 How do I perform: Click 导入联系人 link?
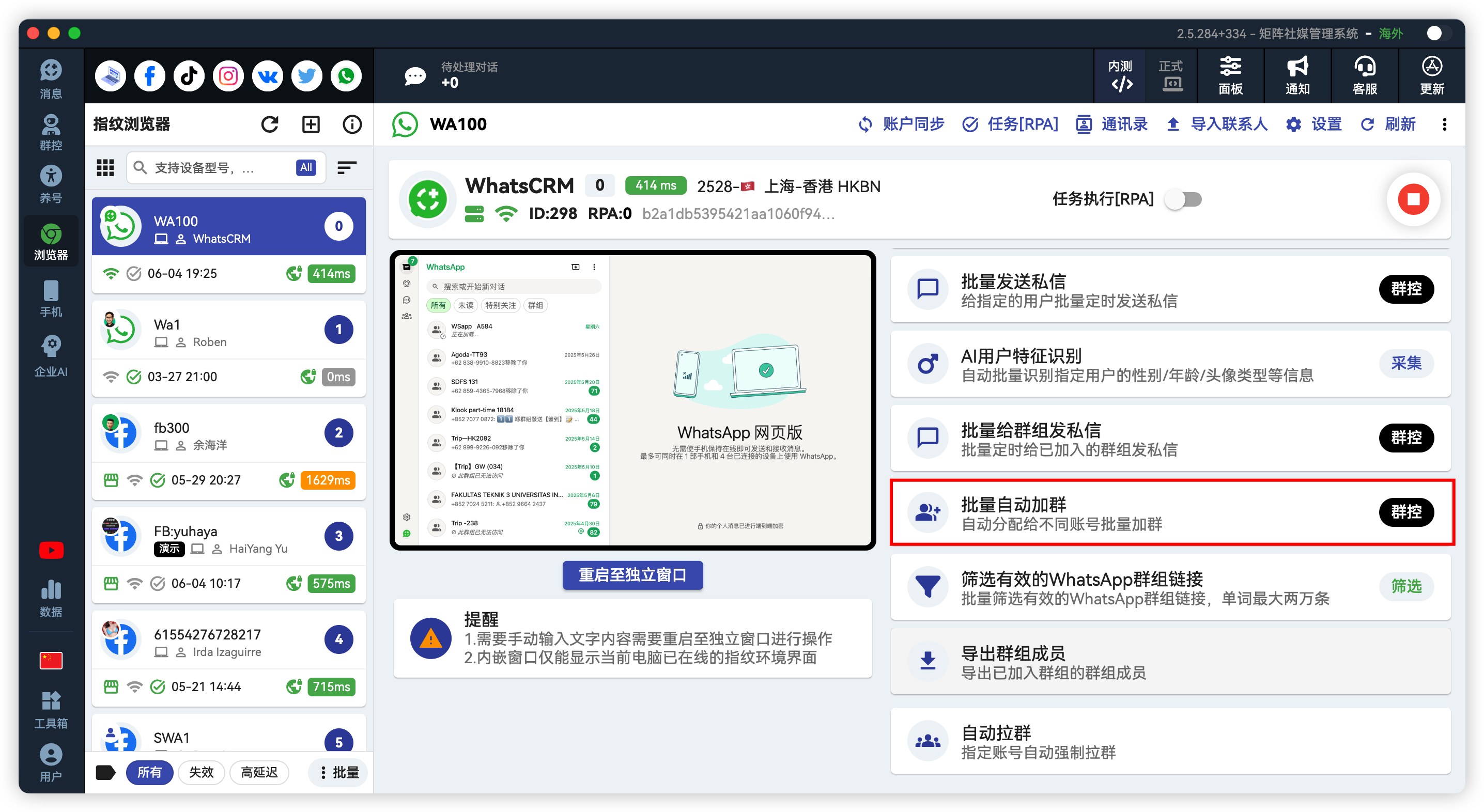coord(1217,124)
